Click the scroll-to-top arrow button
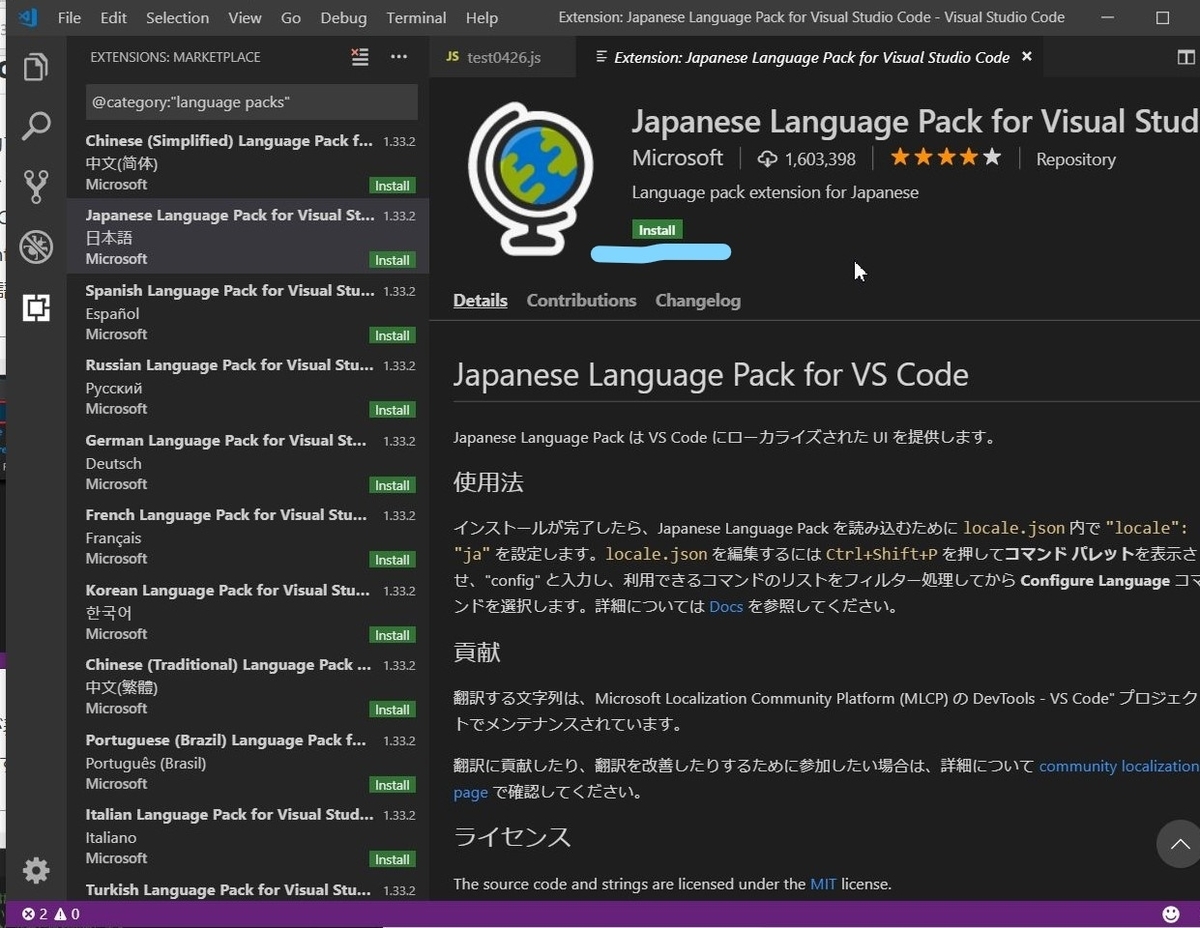 (1179, 844)
